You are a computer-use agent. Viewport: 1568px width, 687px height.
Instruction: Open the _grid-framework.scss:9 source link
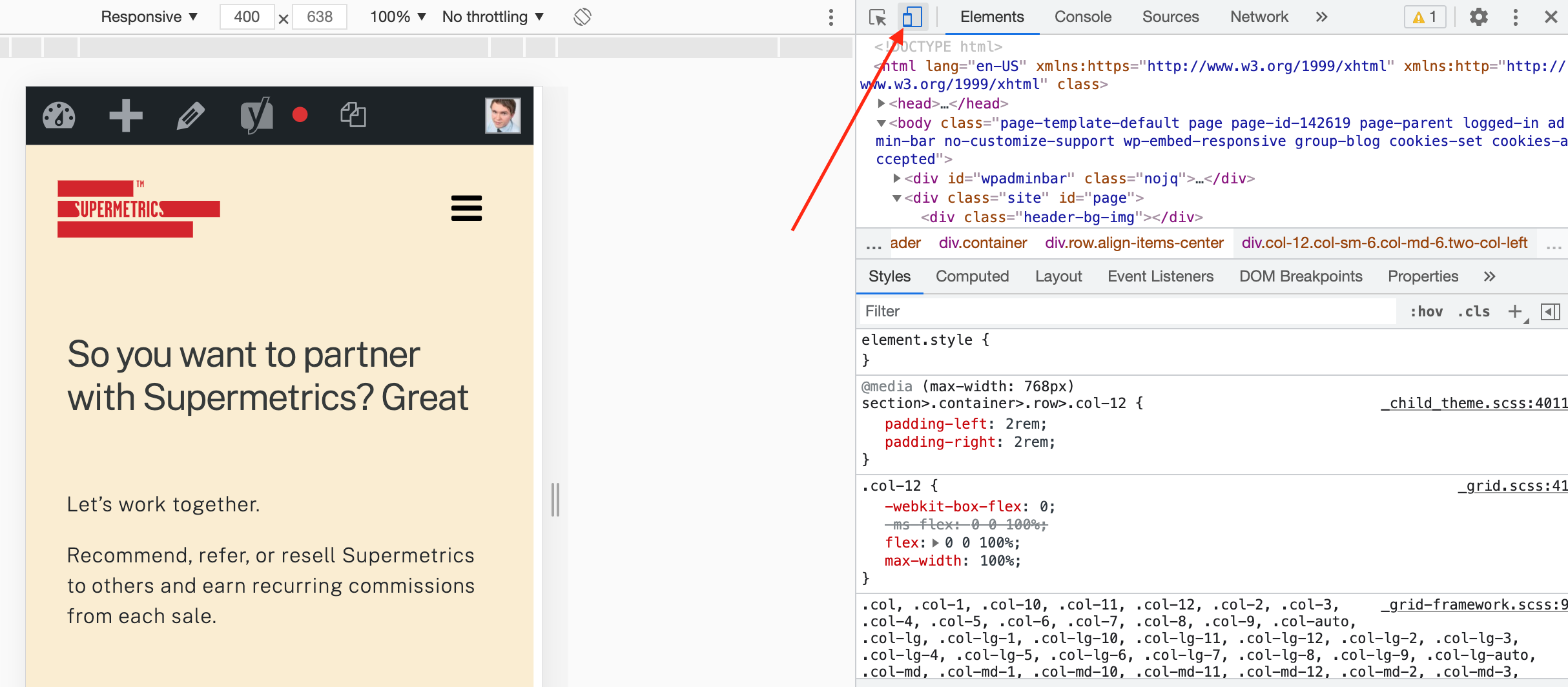pos(1474,604)
